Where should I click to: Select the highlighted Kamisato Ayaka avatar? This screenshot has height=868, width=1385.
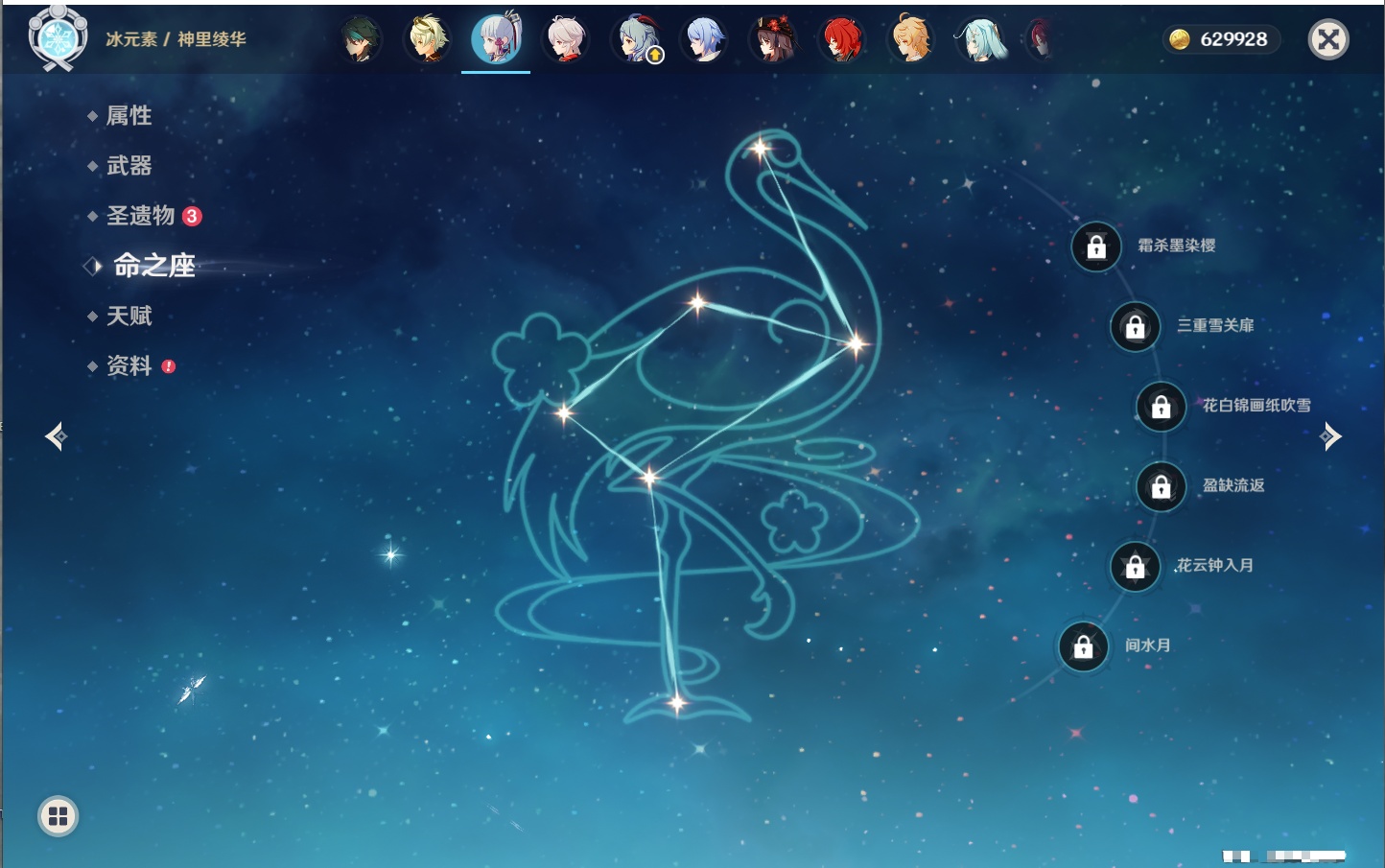point(496,39)
